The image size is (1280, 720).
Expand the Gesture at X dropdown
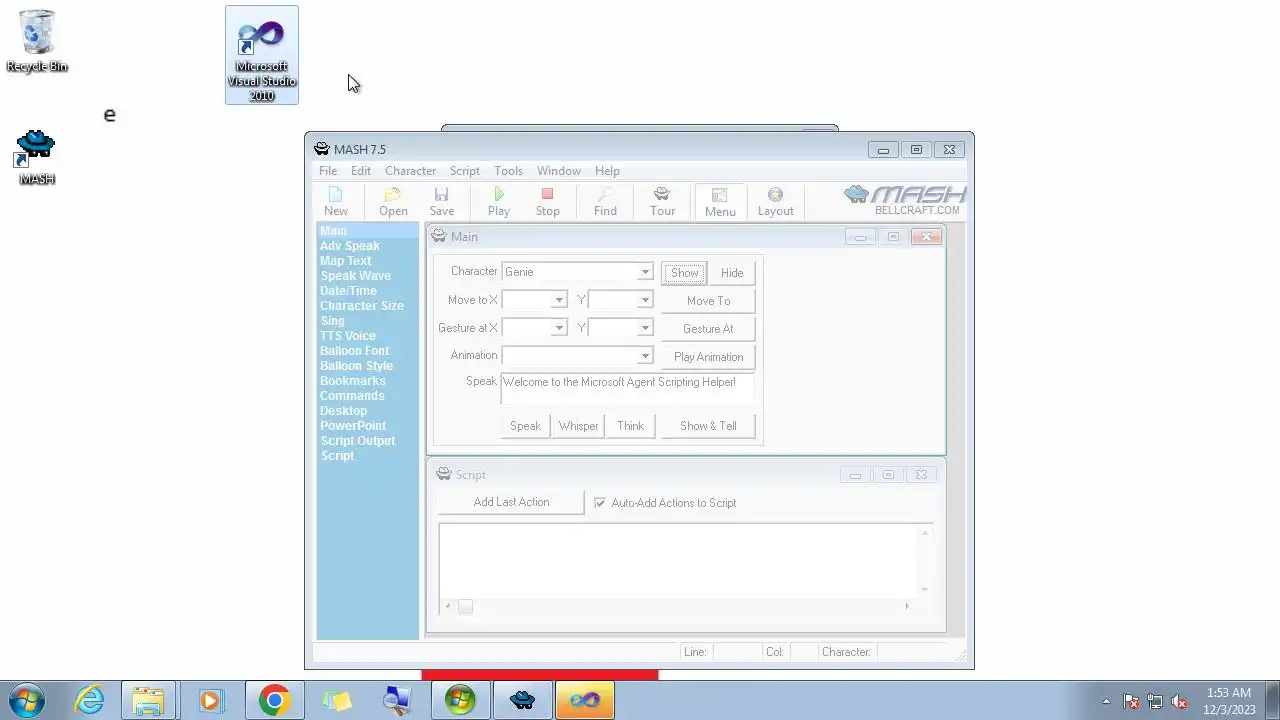[x=559, y=328]
